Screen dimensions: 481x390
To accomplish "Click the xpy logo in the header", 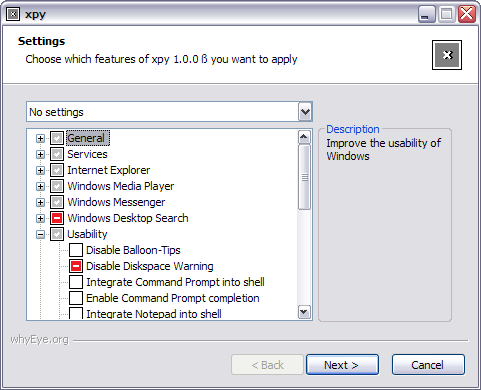I will click(x=447, y=55).
